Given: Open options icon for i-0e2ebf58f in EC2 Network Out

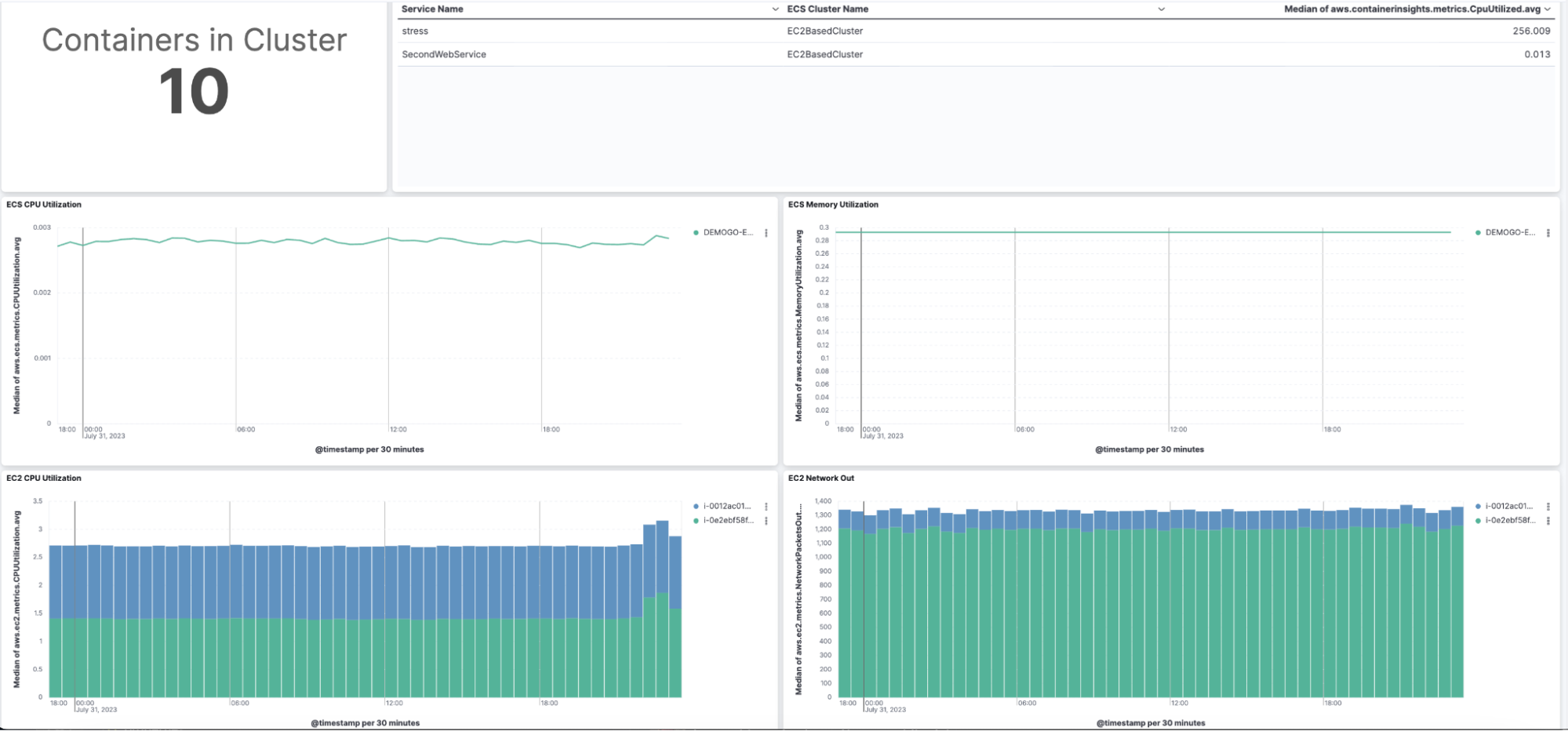Looking at the screenshot, I should [1548, 521].
